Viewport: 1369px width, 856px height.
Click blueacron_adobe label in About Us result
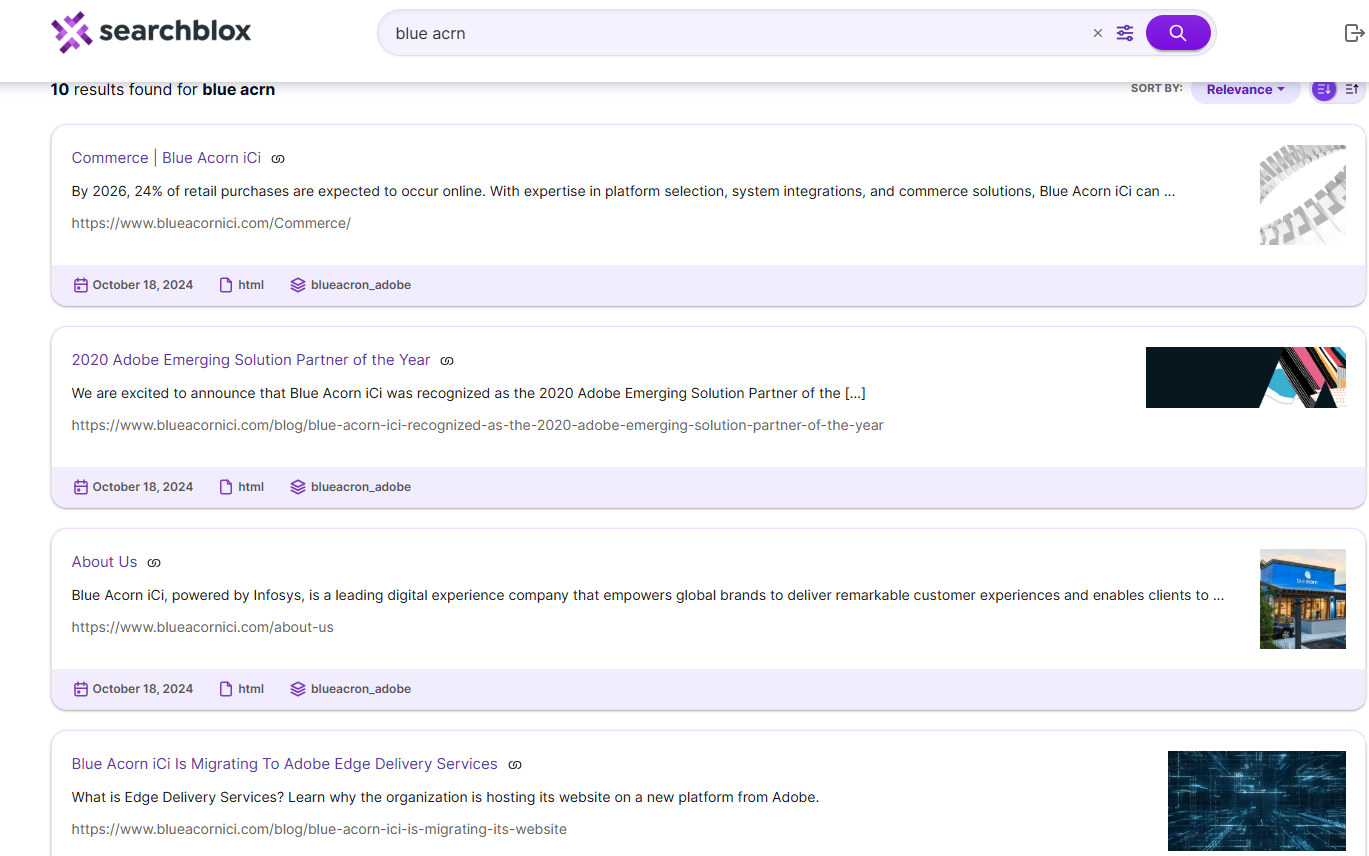point(361,689)
